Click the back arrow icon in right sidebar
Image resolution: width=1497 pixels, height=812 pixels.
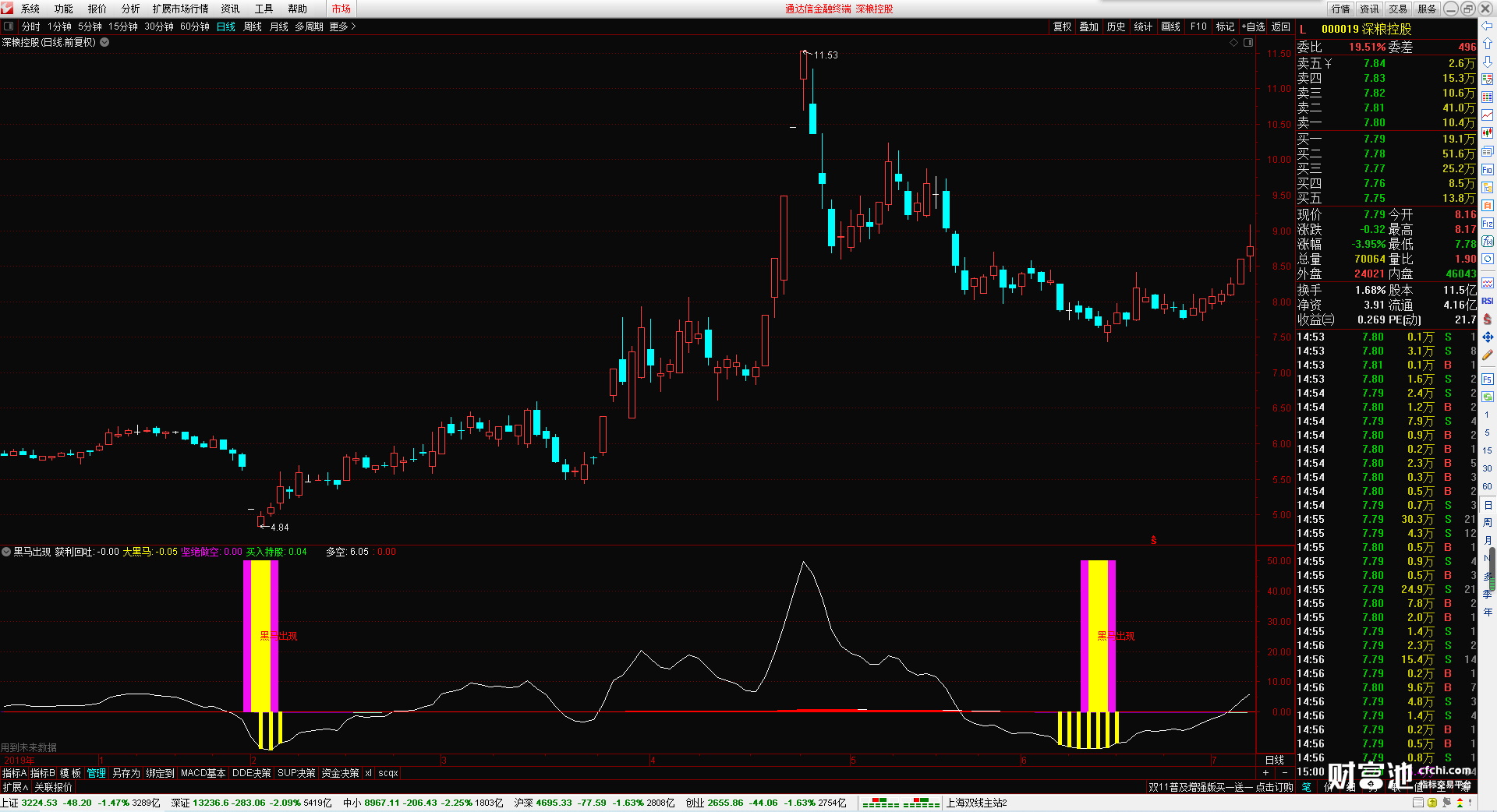1488,26
